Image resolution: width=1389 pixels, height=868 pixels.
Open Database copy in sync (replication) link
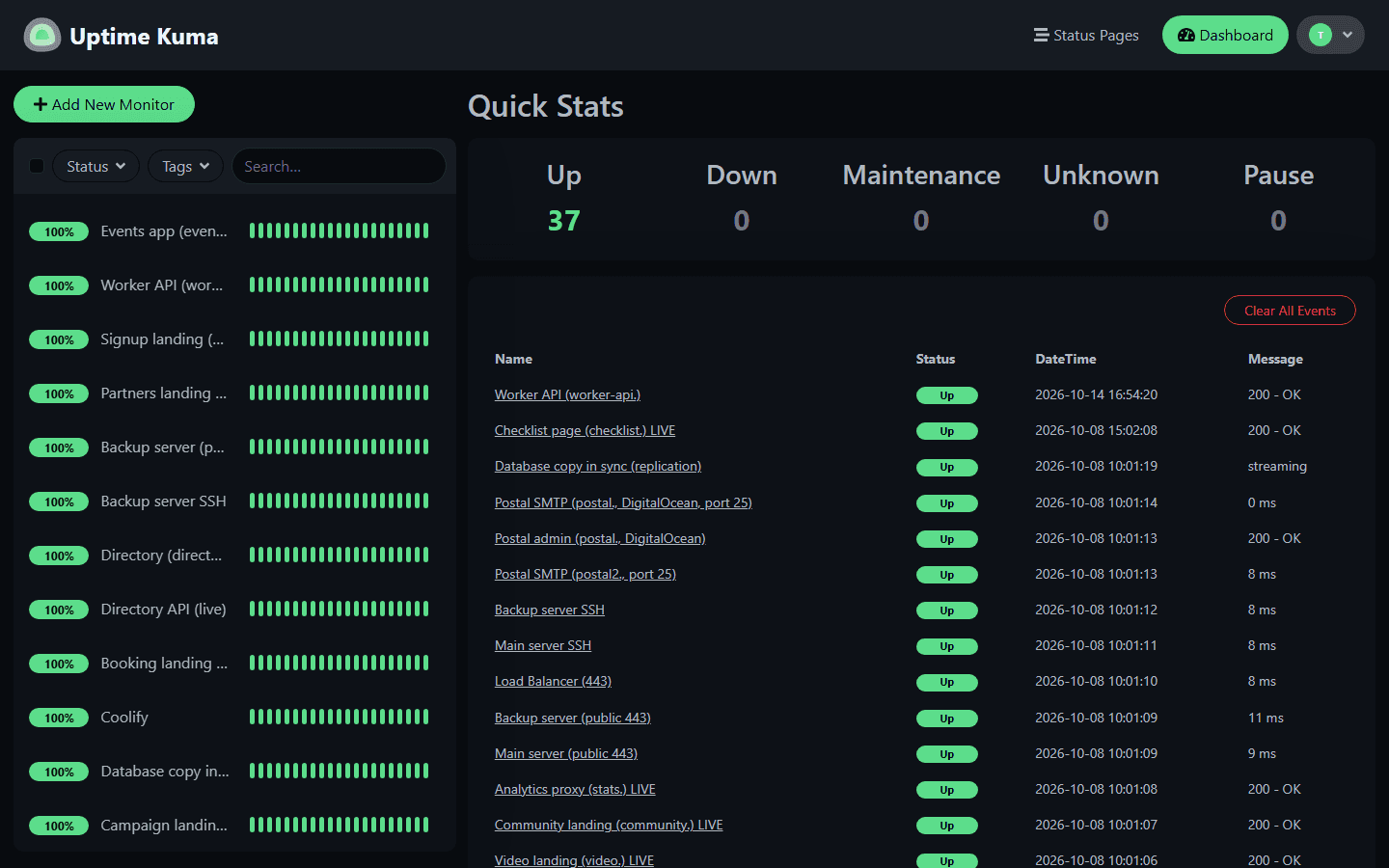tap(598, 466)
